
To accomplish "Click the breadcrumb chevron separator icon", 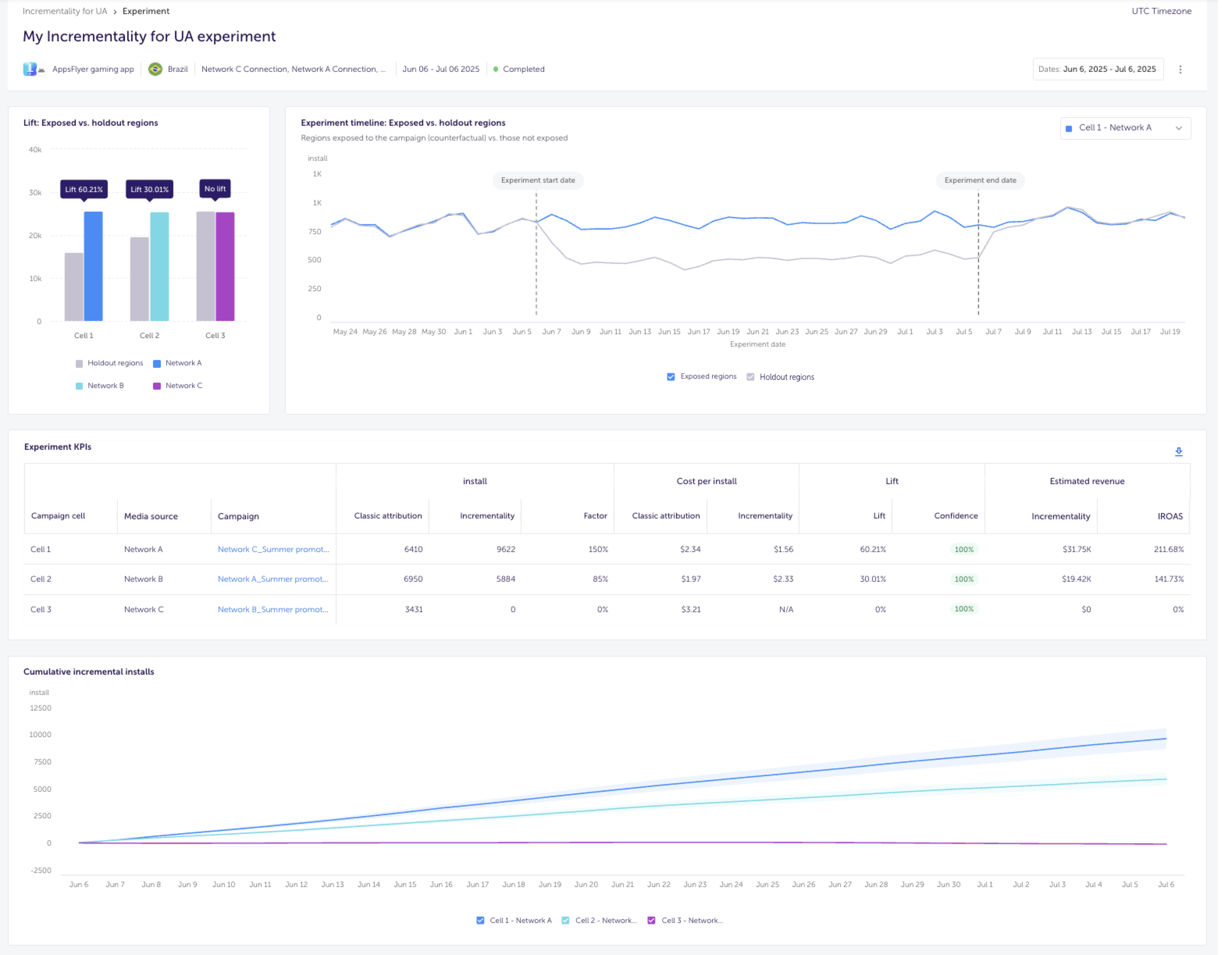I will 115,11.
